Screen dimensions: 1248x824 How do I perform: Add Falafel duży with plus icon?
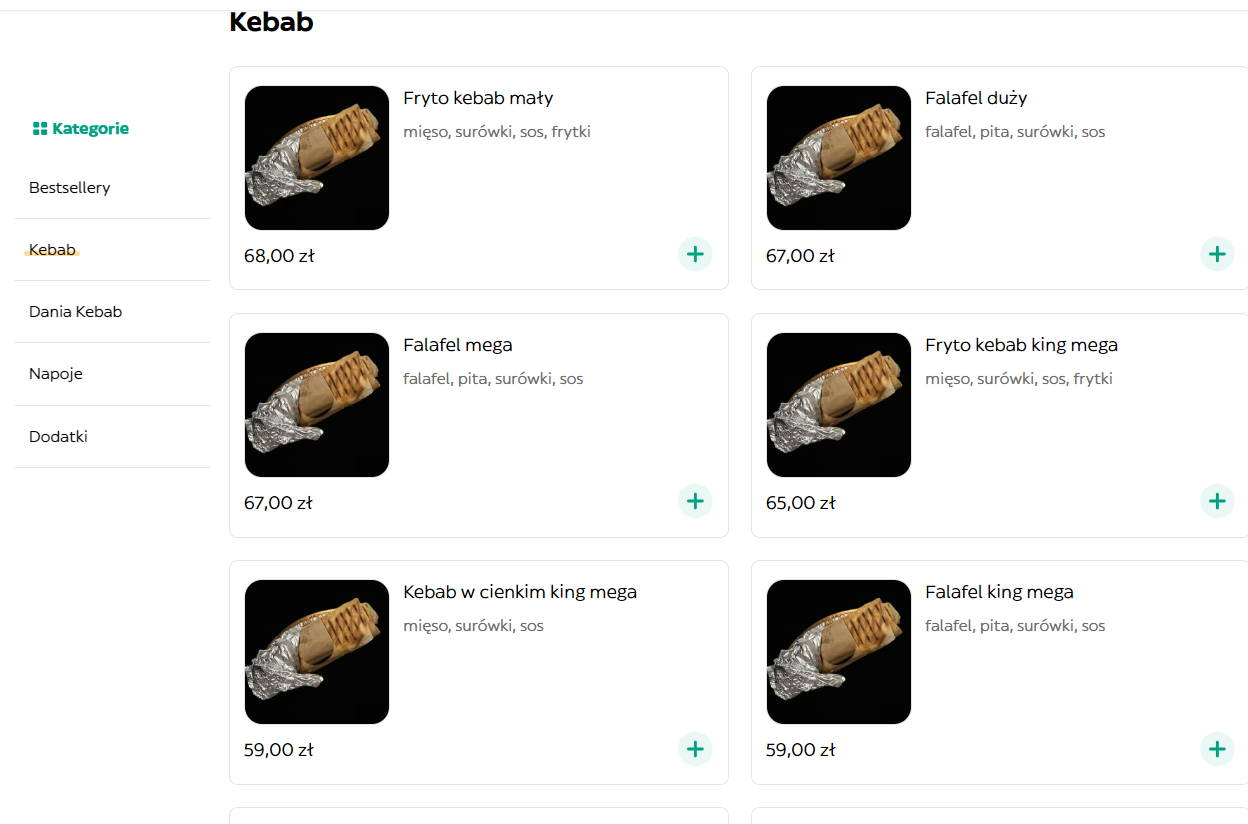click(1216, 254)
